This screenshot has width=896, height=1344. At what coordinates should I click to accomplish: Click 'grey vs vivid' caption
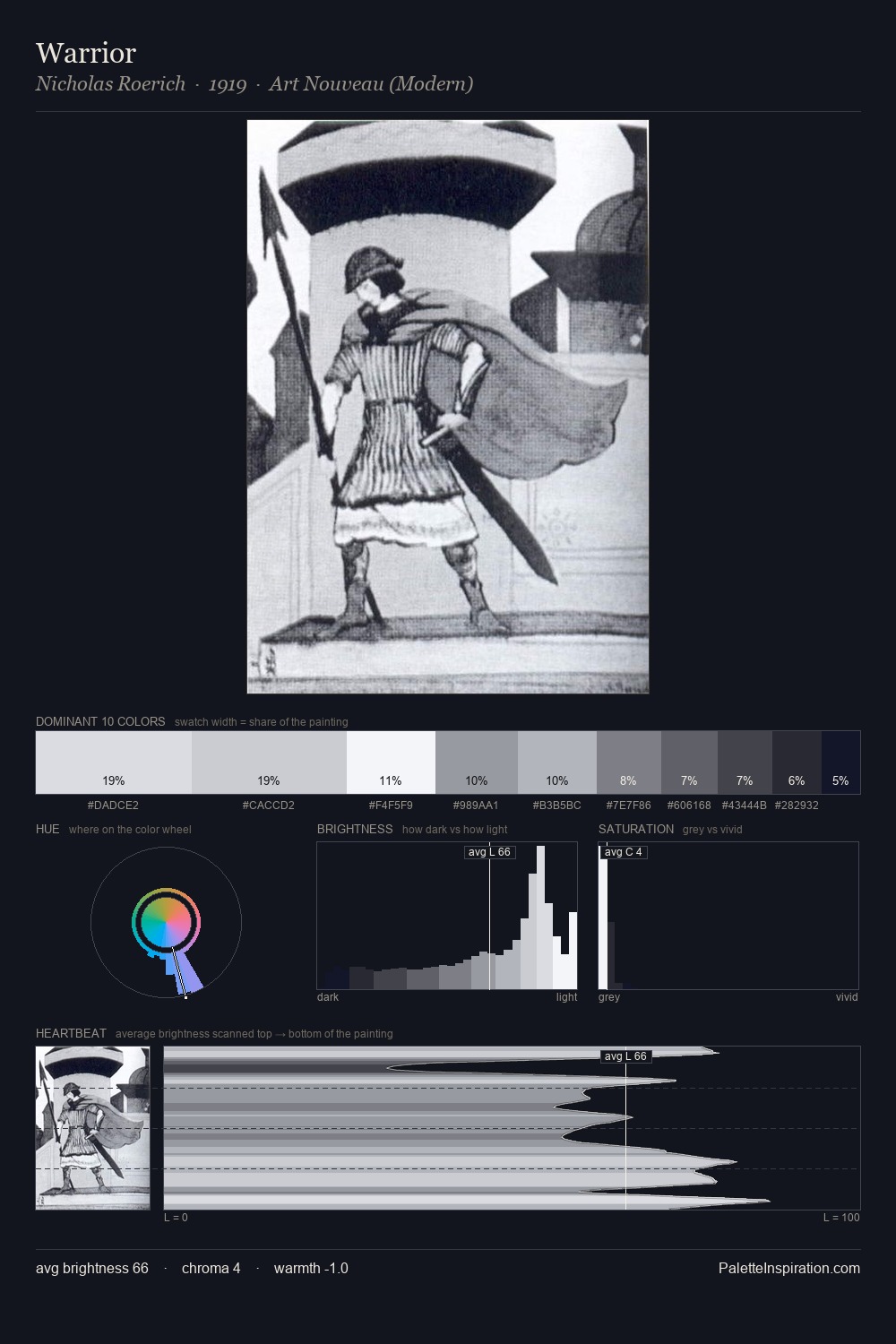[712, 830]
